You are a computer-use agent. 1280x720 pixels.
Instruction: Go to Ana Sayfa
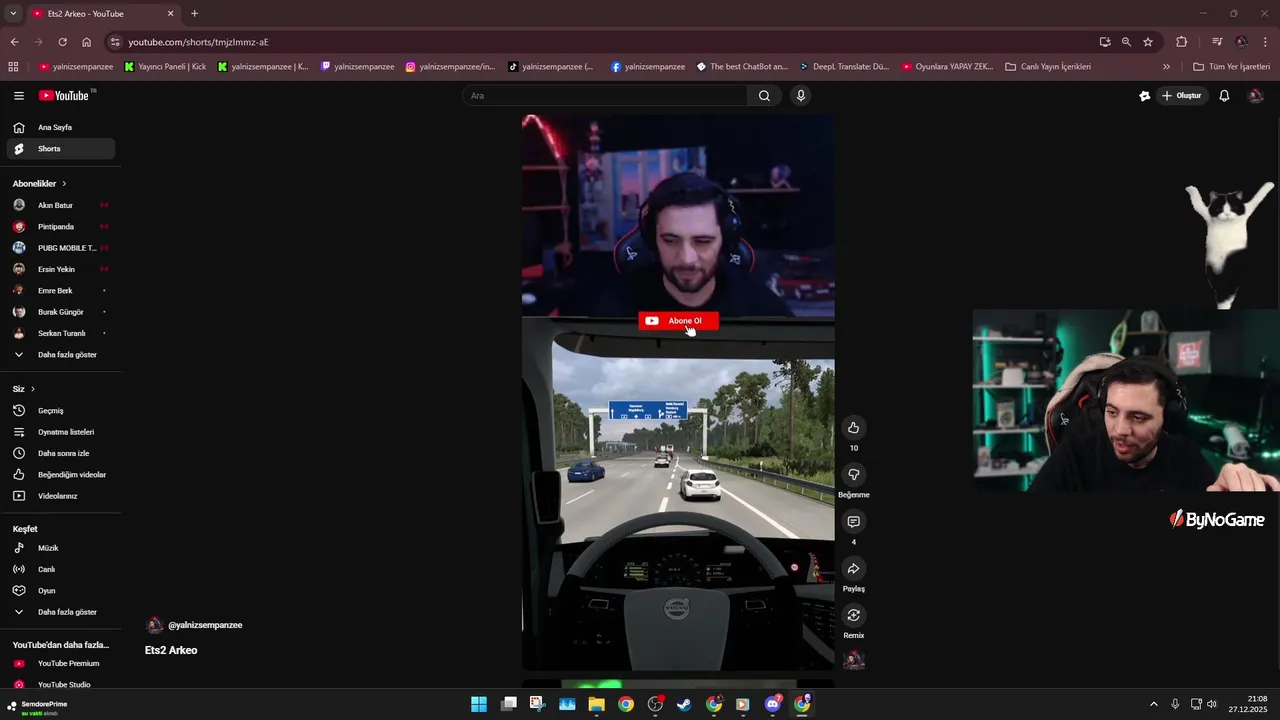tap(61, 128)
